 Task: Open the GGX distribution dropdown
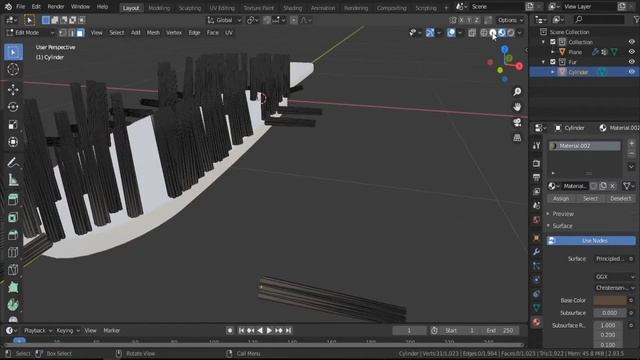pos(615,277)
